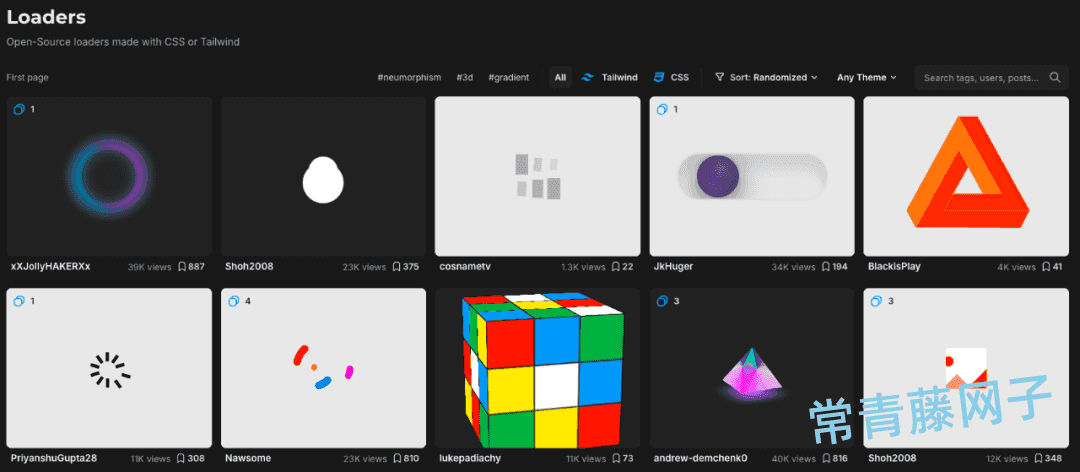
Task: Open the Rubik's cube loader thumbnail
Action: click(538, 368)
